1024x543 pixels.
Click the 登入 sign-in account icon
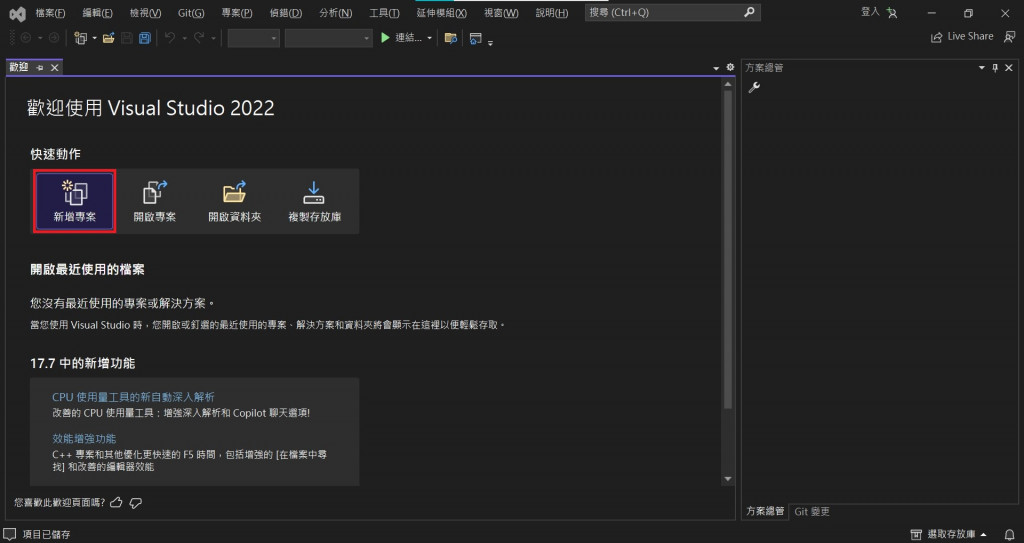tap(892, 12)
